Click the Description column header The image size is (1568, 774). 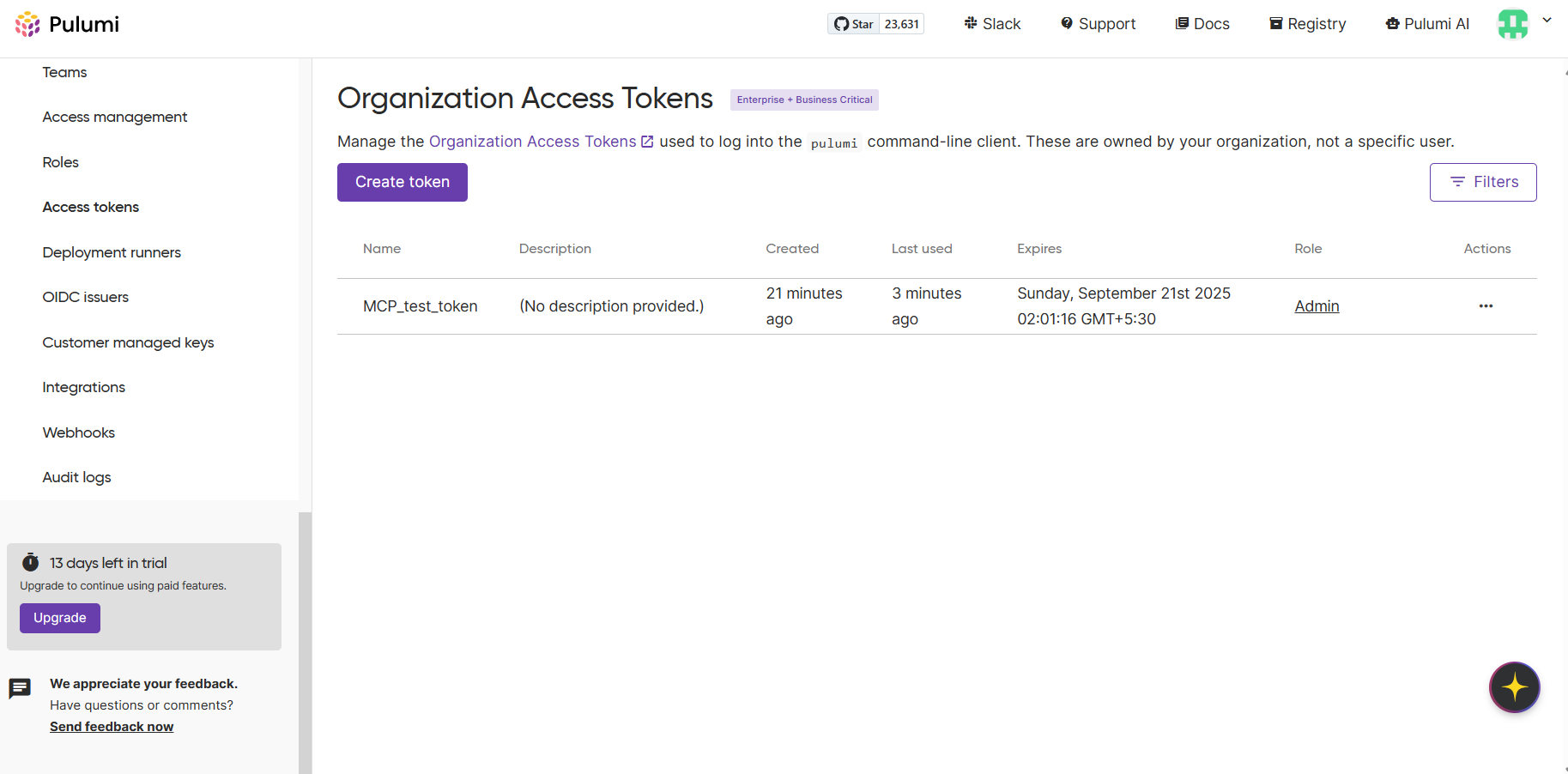pos(555,249)
